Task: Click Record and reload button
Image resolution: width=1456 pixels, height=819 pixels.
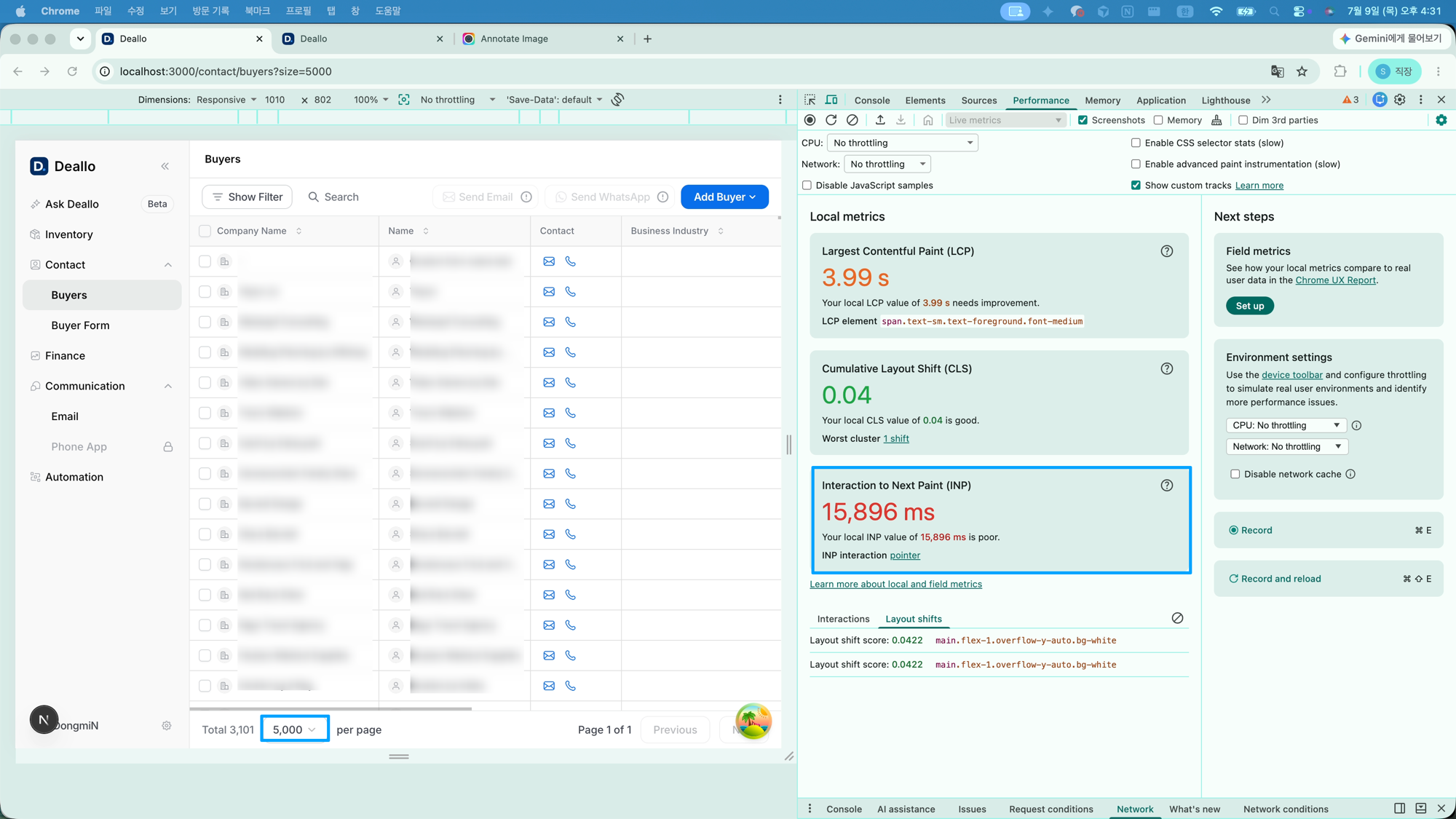Action: coord(1329,579)
